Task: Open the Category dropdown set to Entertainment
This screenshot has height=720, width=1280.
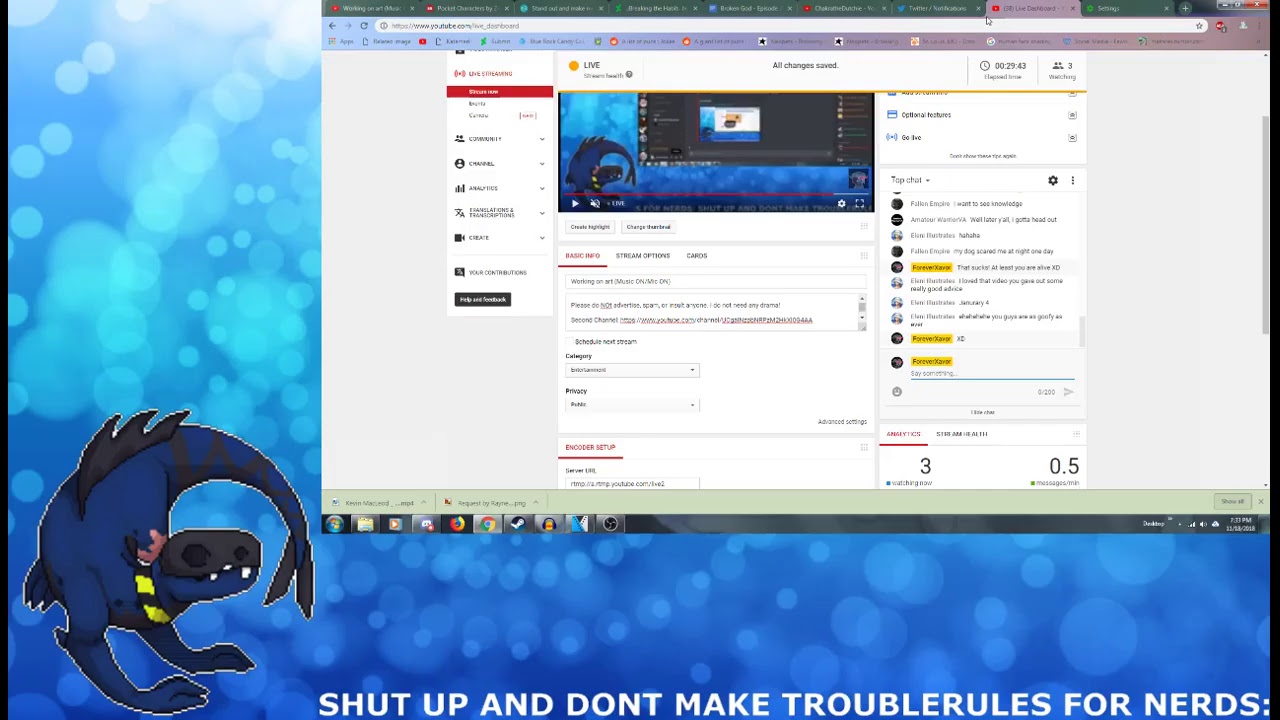Action: click(632, 370)
